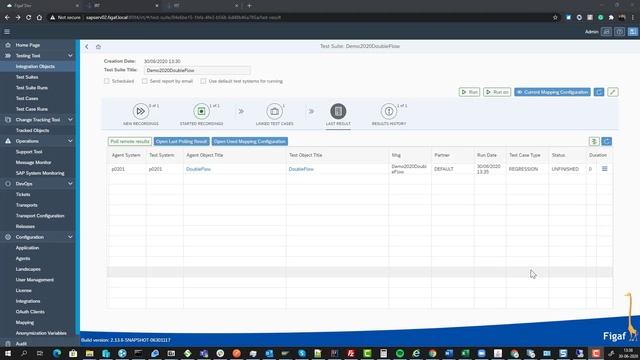Open the hamburger menu in the header
The width and height of the screenshot is (640, 360).
pyautogui.click(x=7, y=31)
